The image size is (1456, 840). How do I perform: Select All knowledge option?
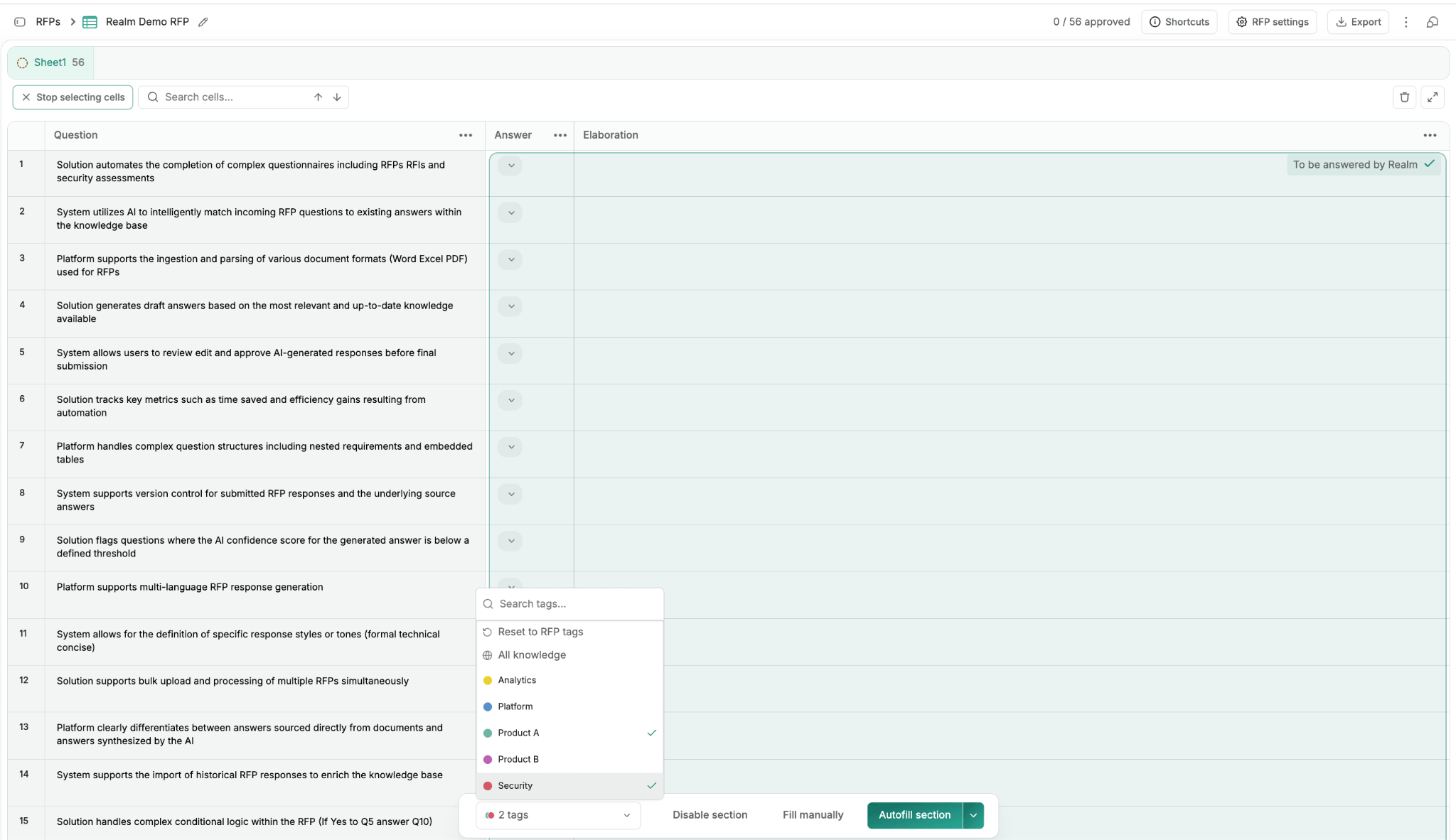tap(569, 655)
